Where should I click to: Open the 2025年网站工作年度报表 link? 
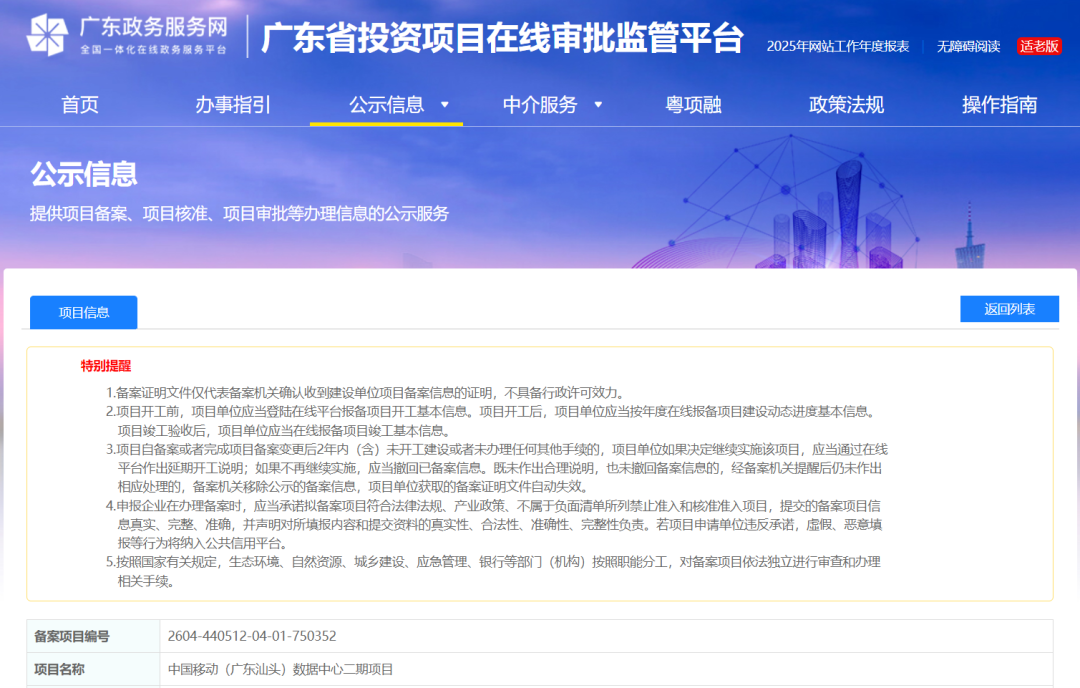[x=837, y=45]
